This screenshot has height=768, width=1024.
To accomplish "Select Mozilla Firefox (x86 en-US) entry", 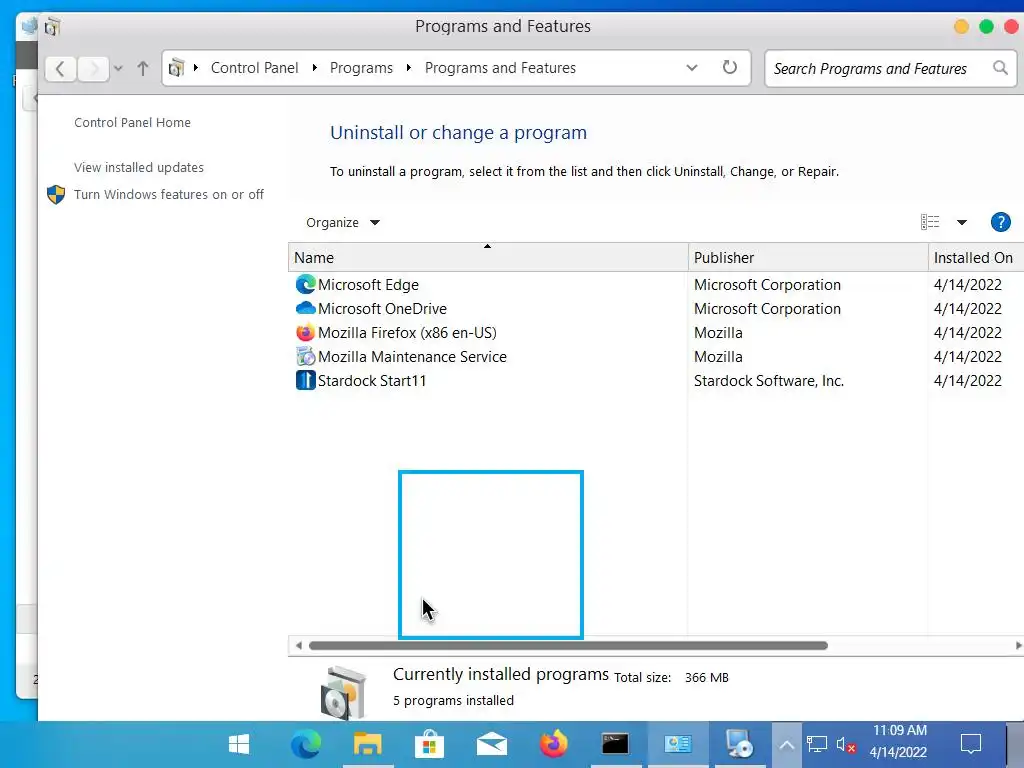I will (x=407, y=332).
